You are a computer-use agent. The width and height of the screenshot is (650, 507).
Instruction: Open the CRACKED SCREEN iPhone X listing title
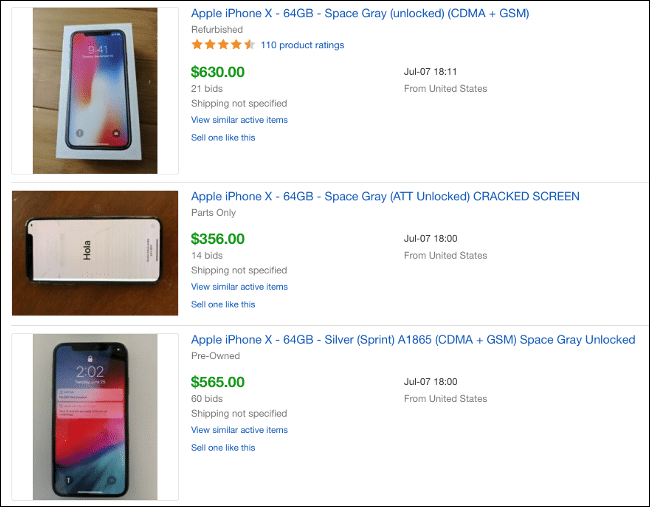pyautogui.click(x=385, y=196)
